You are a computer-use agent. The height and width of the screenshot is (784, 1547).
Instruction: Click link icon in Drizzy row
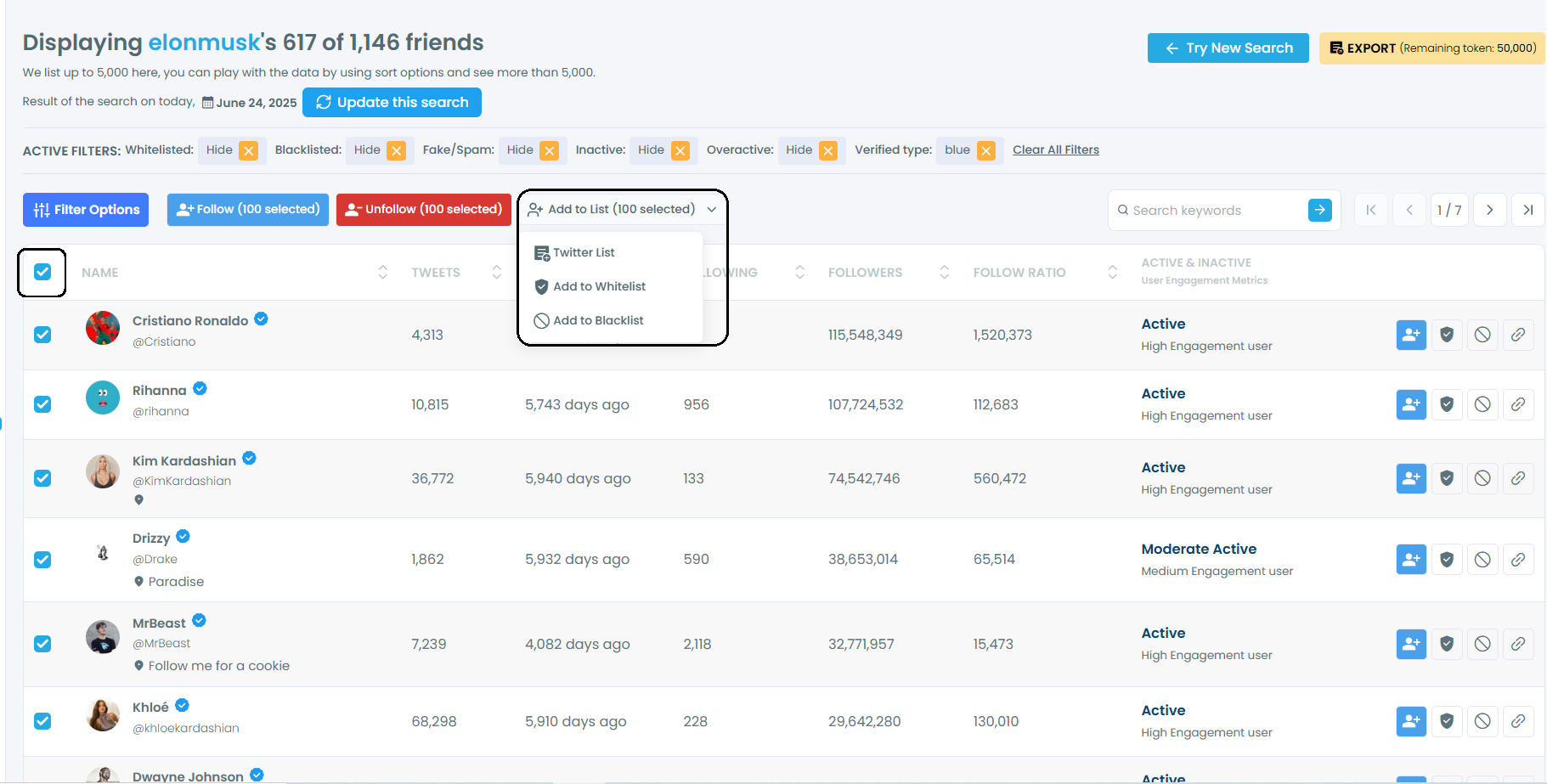(x=1518, y=559)
